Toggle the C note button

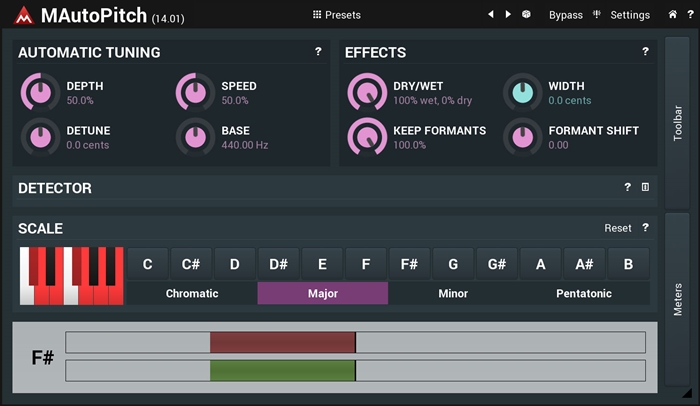click(x=148, y=264)
